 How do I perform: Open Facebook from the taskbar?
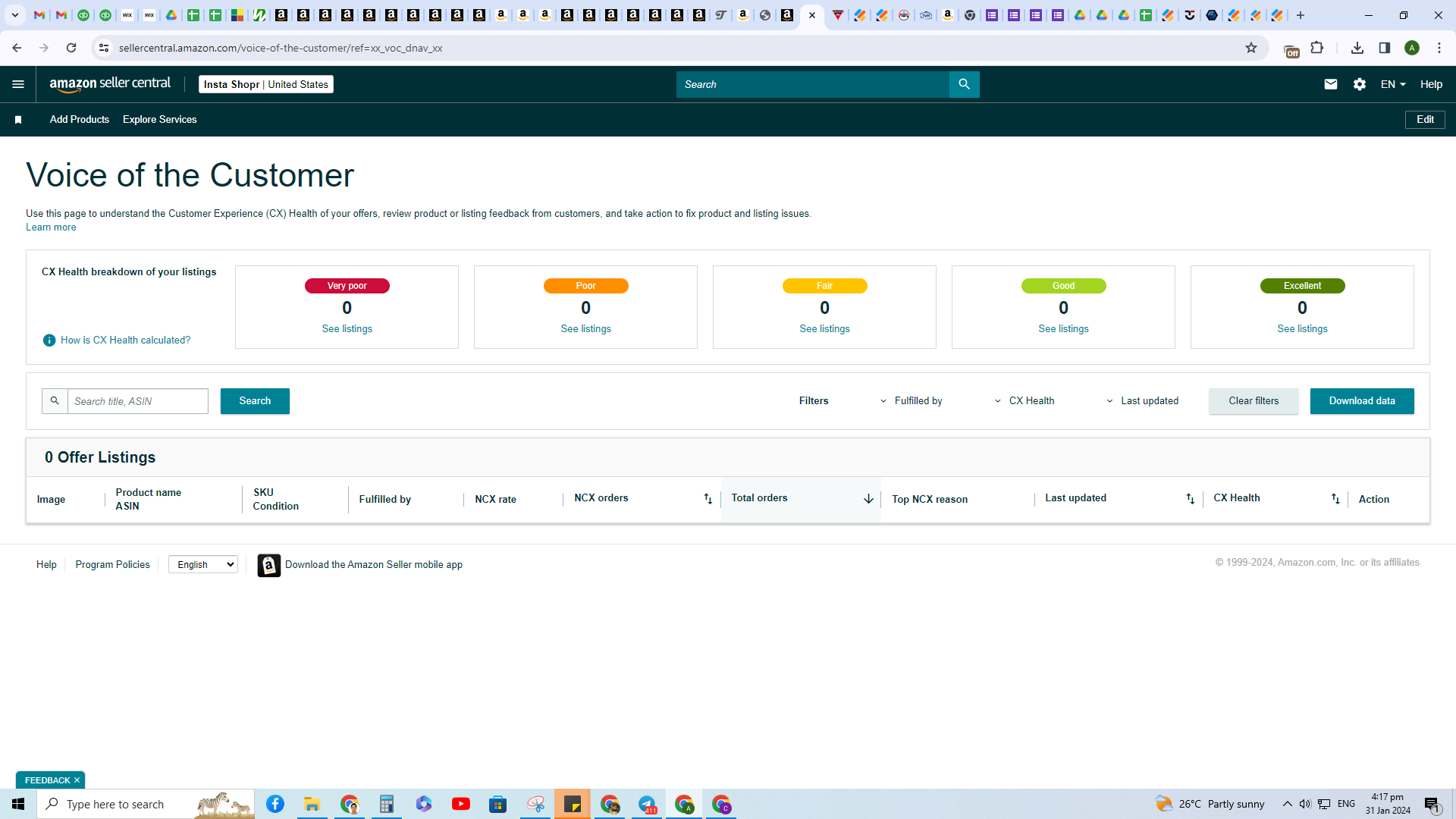[x=275, y=804]
